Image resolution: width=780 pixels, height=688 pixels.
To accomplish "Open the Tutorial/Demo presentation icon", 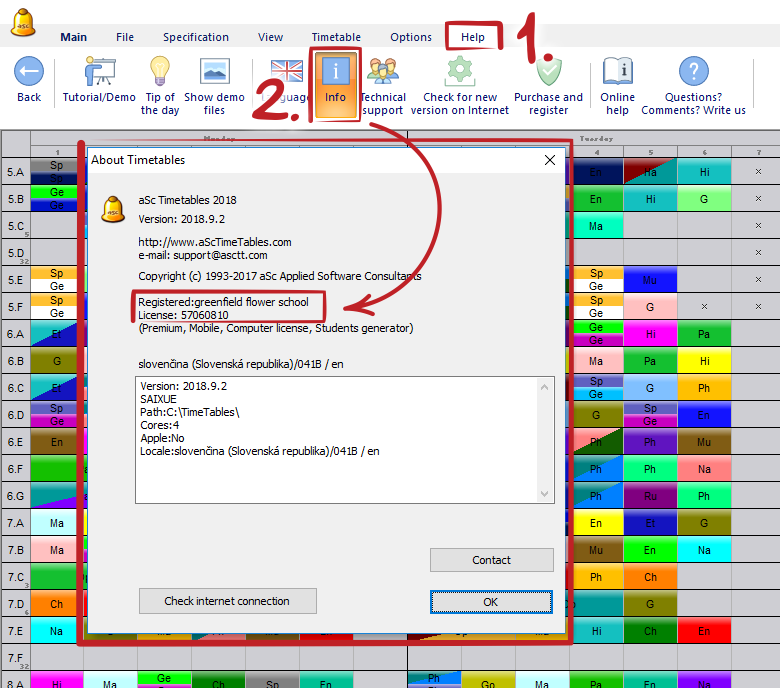I will pyautogui.click(x=99, y=72).
